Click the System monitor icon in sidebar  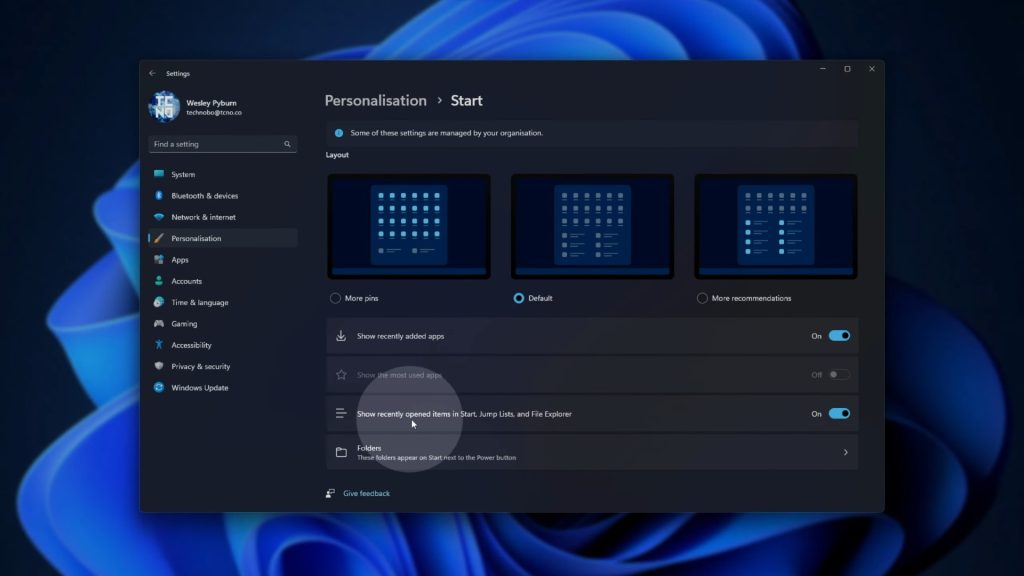point(159,174)
